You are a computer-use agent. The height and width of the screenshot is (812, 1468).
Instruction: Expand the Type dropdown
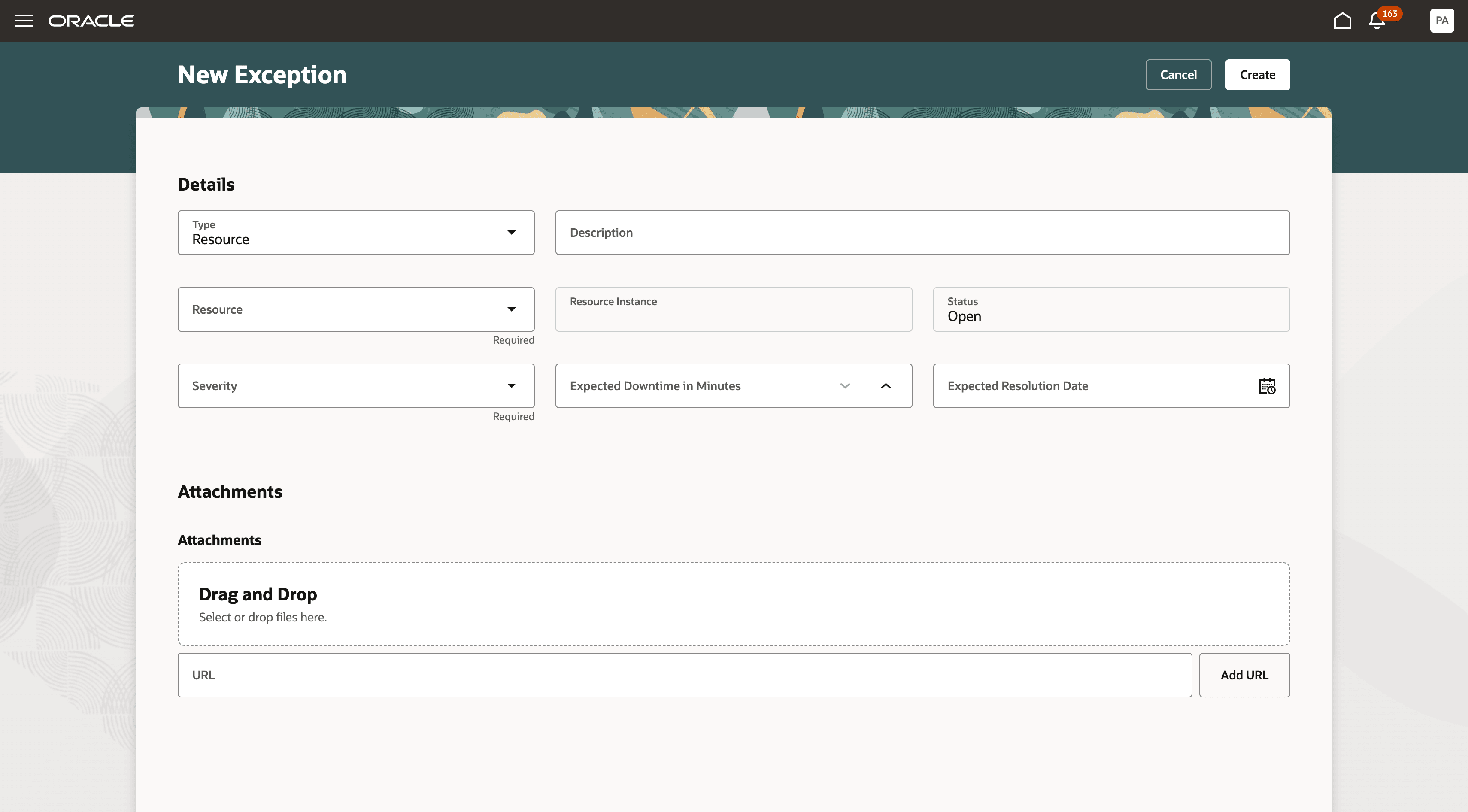coord(511,233)
